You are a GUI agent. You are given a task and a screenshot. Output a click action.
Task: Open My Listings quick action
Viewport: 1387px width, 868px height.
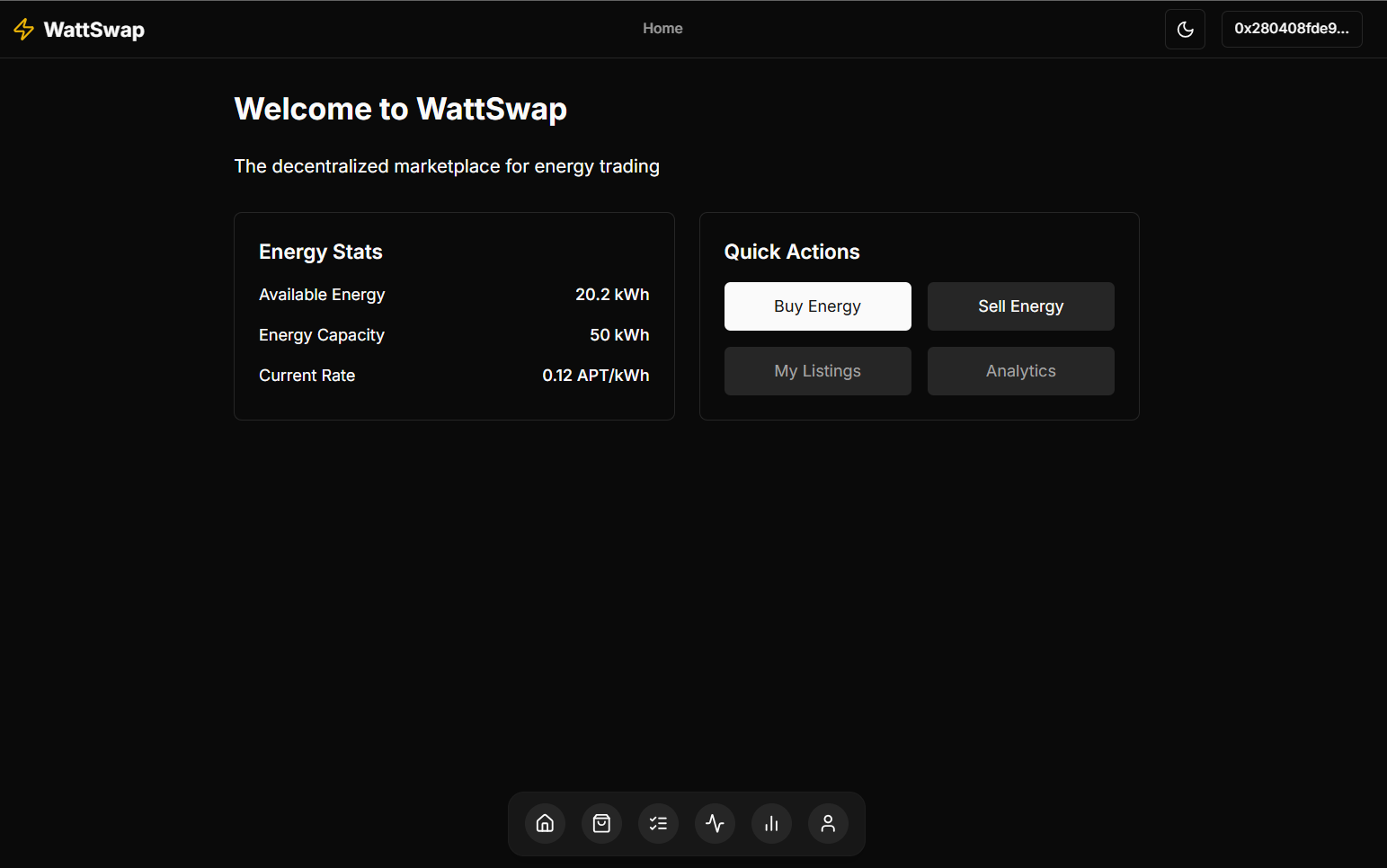[817, 370]
